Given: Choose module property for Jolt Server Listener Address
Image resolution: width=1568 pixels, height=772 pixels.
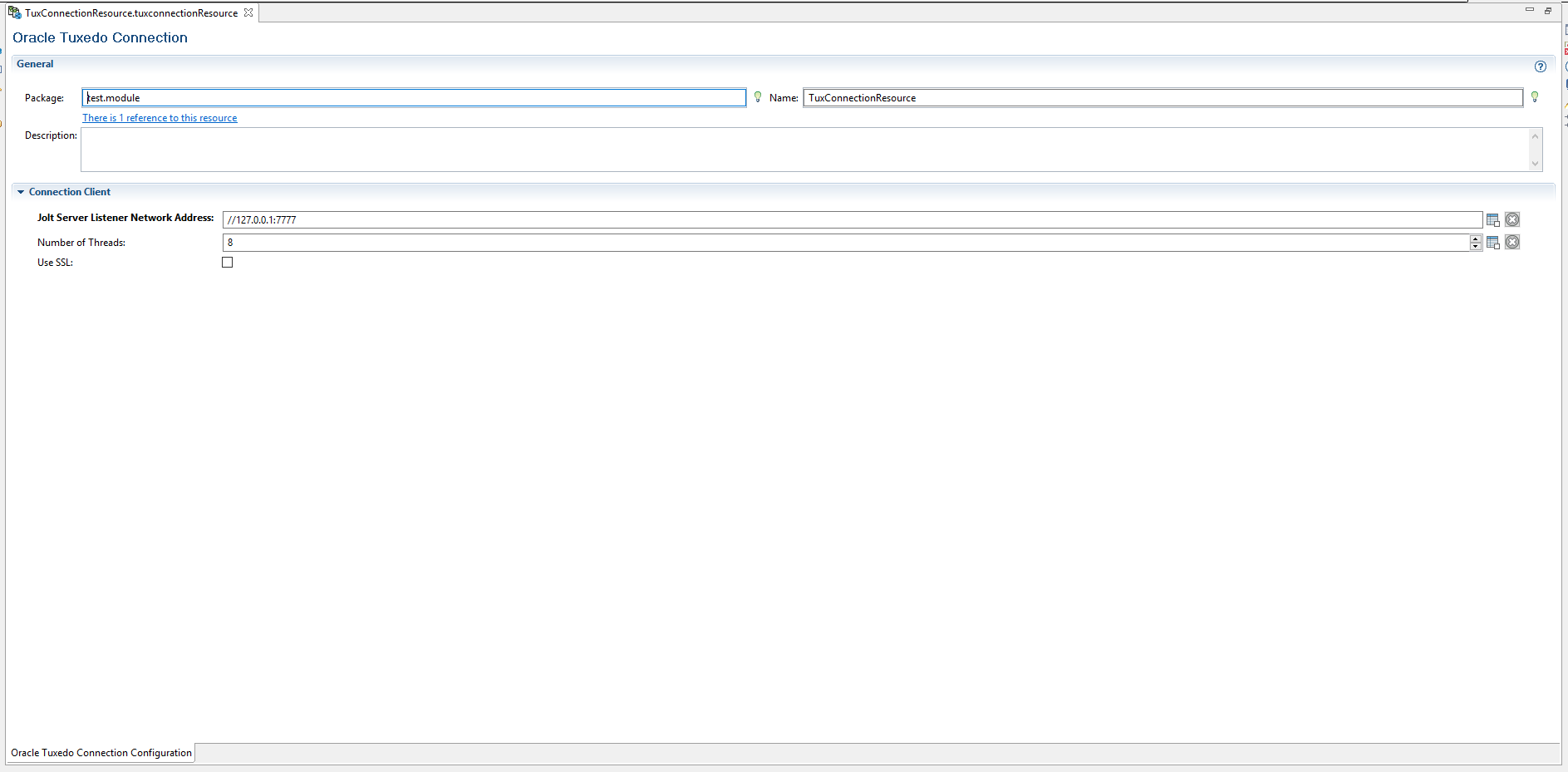Looking at the screenshot, I should coord(1492,220).
